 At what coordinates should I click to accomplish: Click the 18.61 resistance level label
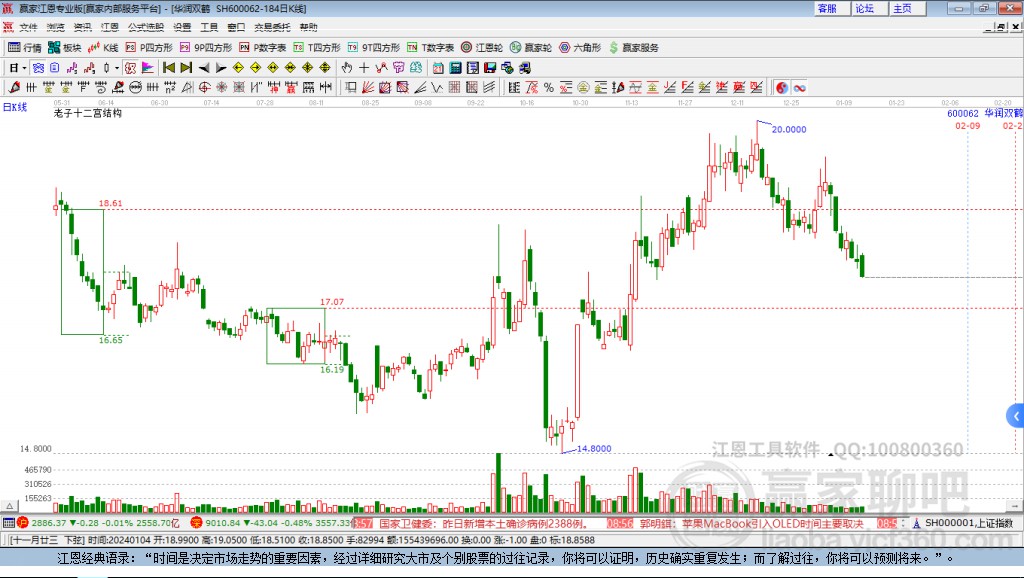coord(110,203)
